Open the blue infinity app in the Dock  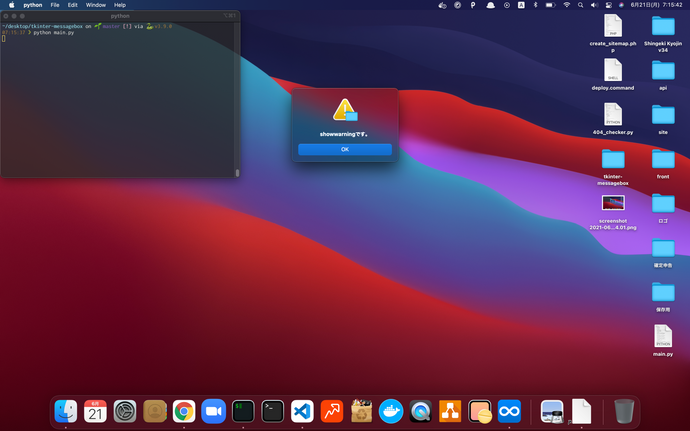click(x=509, y=411)
